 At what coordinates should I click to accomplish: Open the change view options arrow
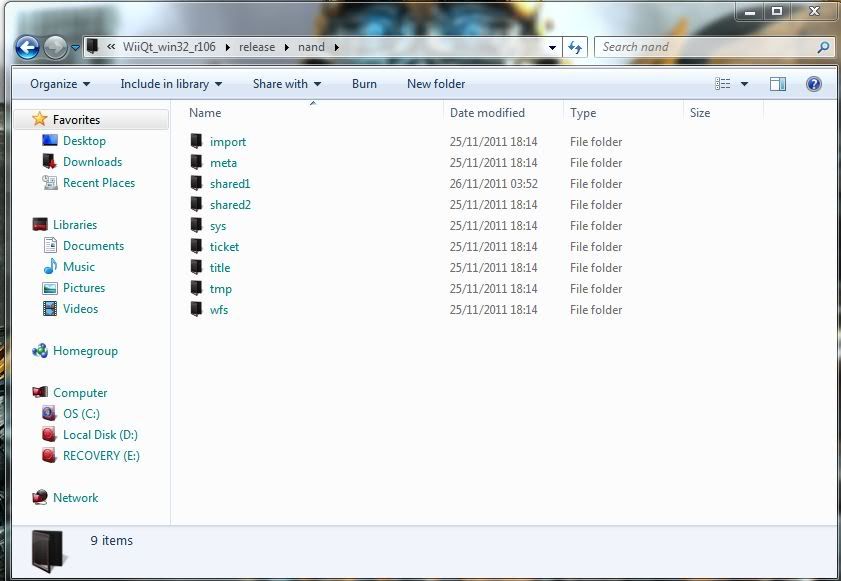[744, 84]
